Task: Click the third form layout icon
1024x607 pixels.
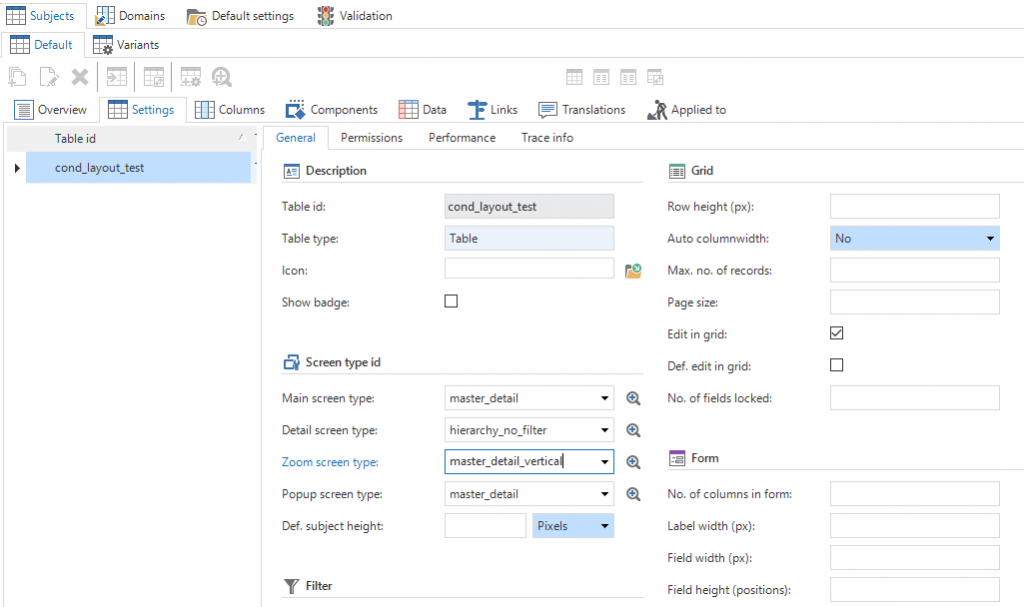Action: tap(628, 78)
